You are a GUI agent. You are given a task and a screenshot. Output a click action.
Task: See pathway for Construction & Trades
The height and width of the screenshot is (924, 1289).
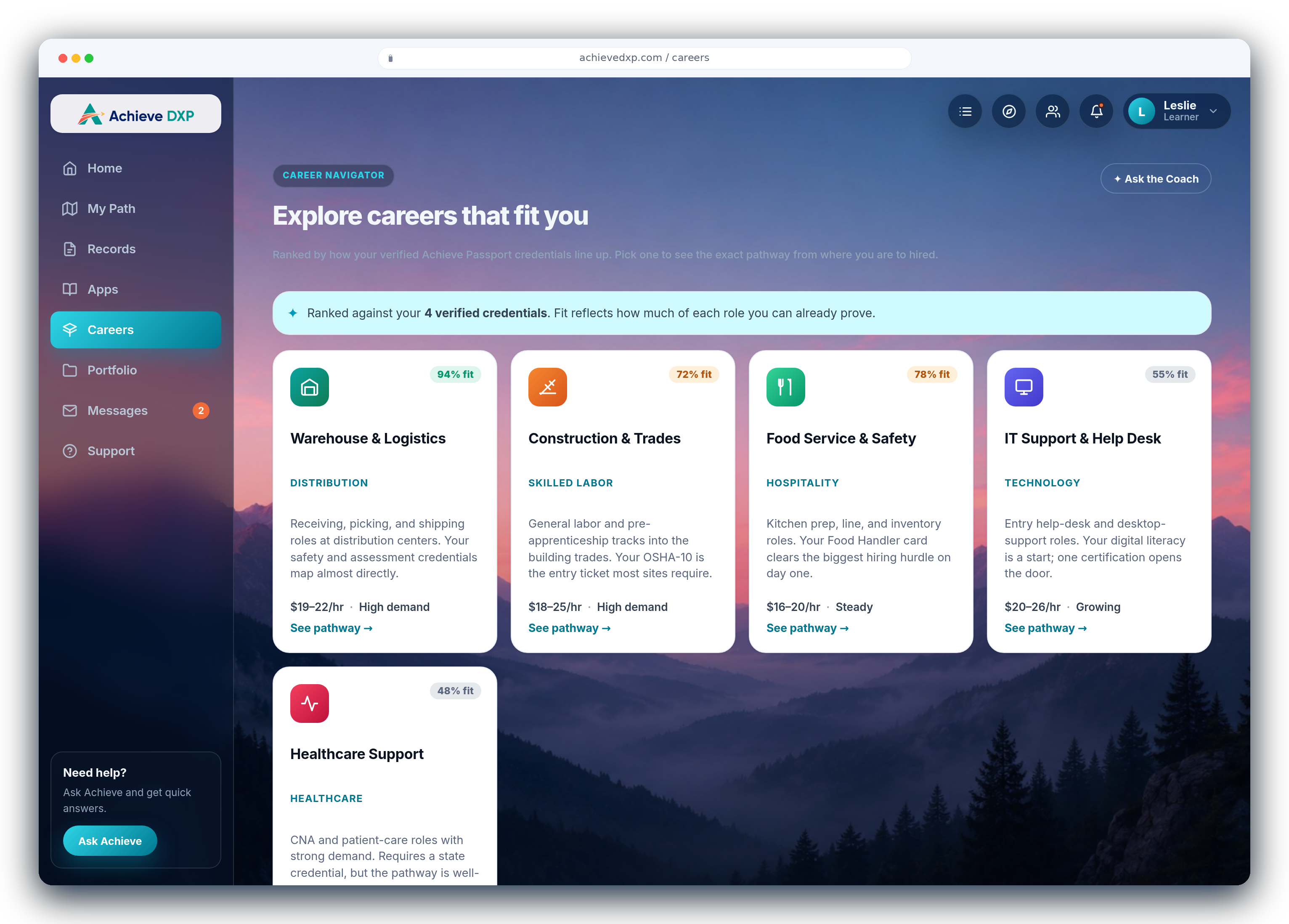click(x=570, y=628)
